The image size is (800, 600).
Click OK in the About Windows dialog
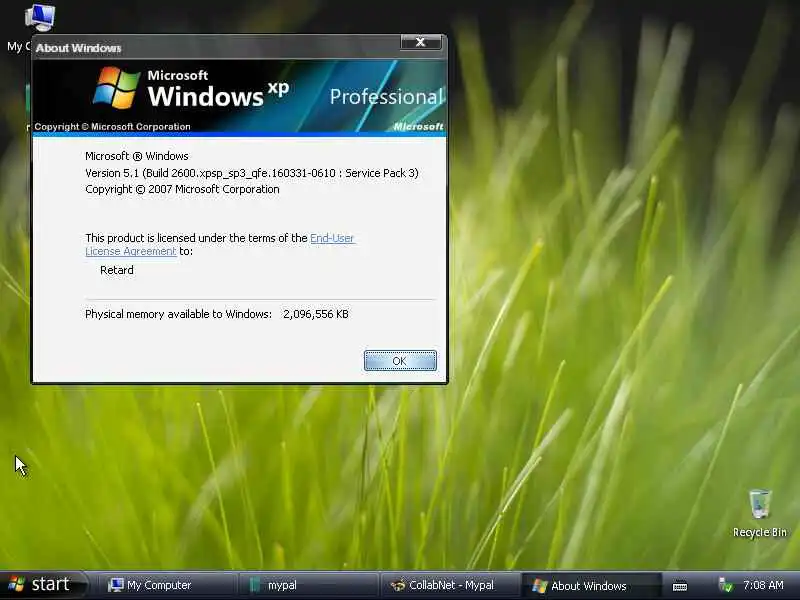[400, 361]
